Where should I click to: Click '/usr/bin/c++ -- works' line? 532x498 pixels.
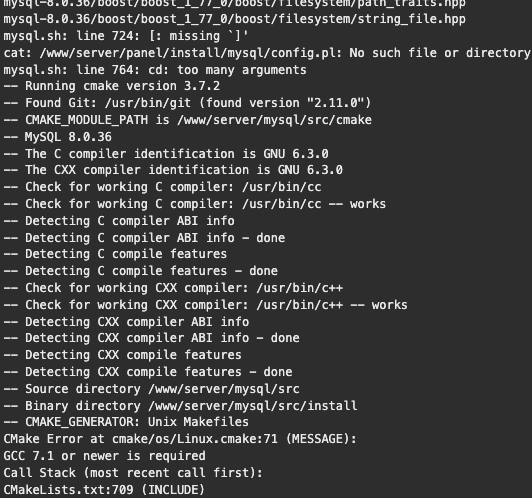(205, 305)
